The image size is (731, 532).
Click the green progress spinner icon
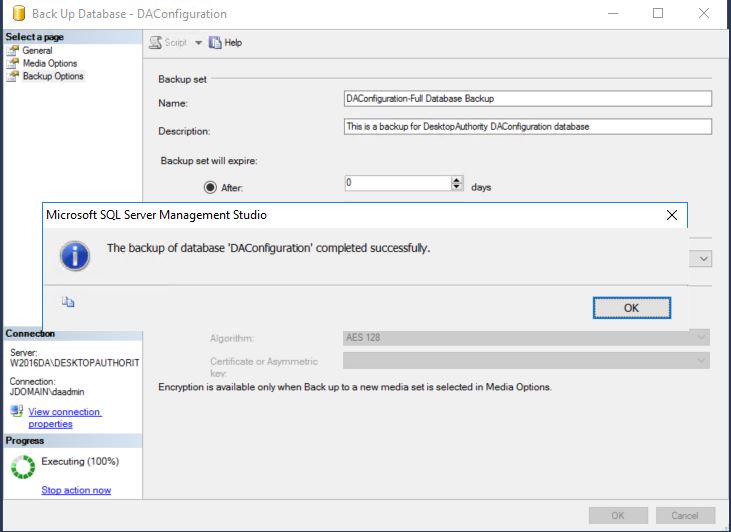point(22,467)
